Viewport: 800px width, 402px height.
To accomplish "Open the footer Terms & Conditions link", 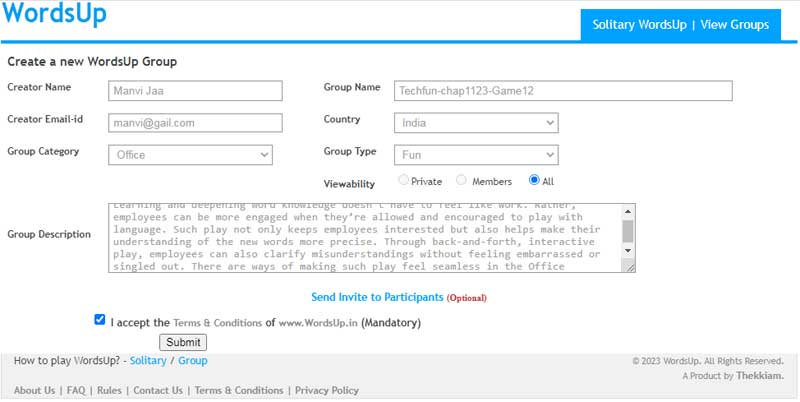I will (239, 391).
